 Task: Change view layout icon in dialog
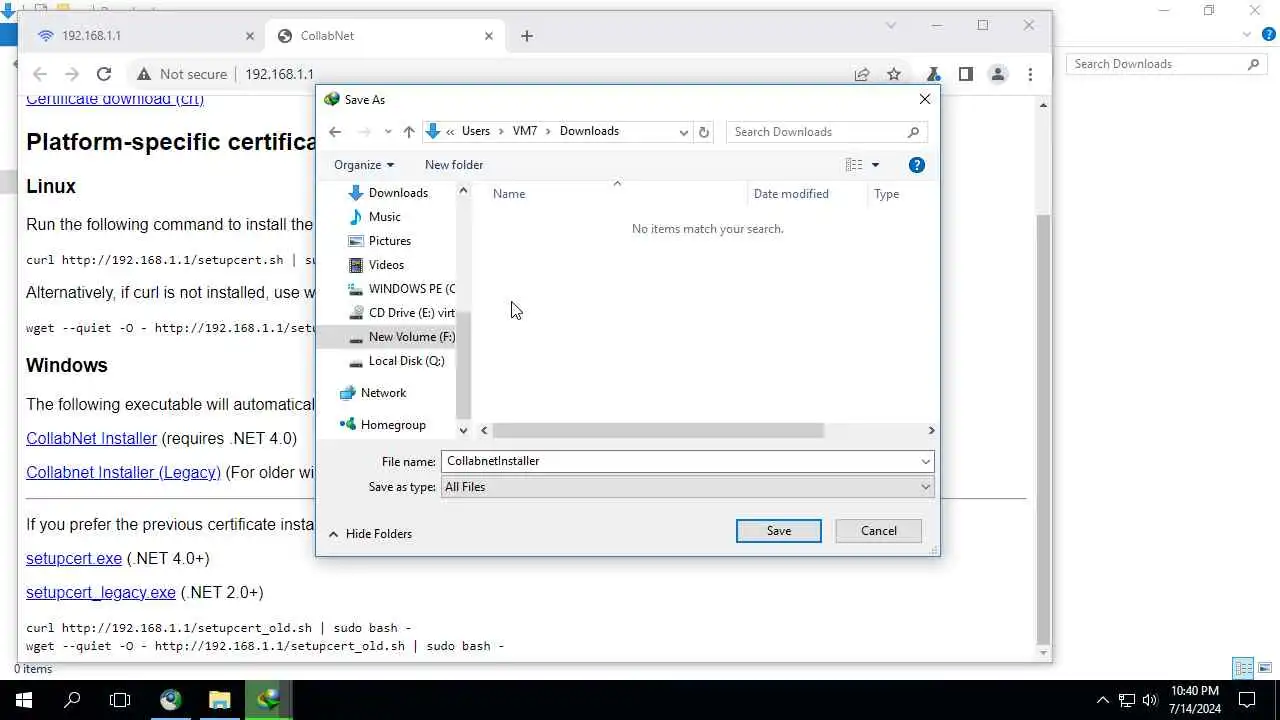[x=854, y=165]
